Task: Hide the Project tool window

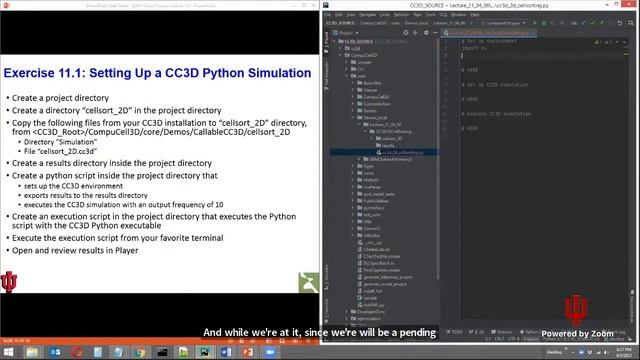Action: (x=435, y=33)
